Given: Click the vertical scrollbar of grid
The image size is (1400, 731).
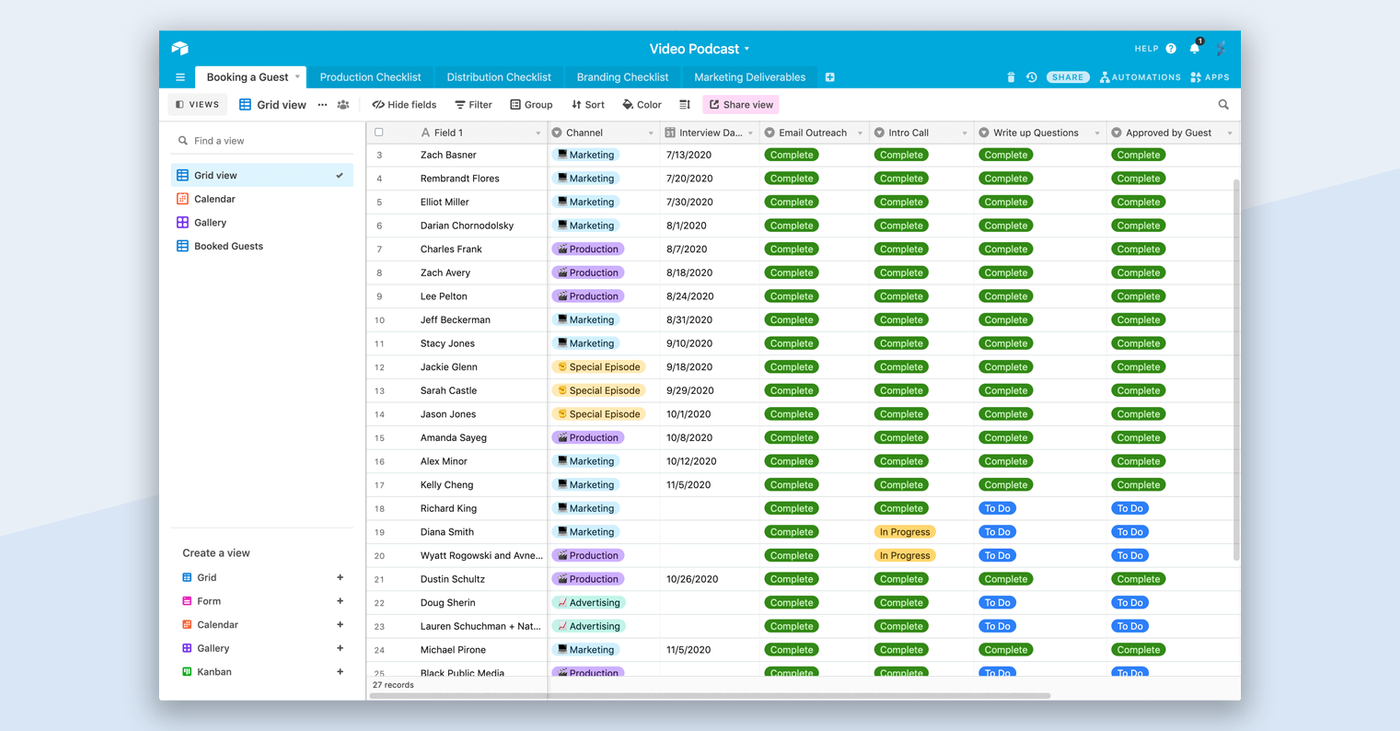Looking at the screenshot, I should (1236, 370).
